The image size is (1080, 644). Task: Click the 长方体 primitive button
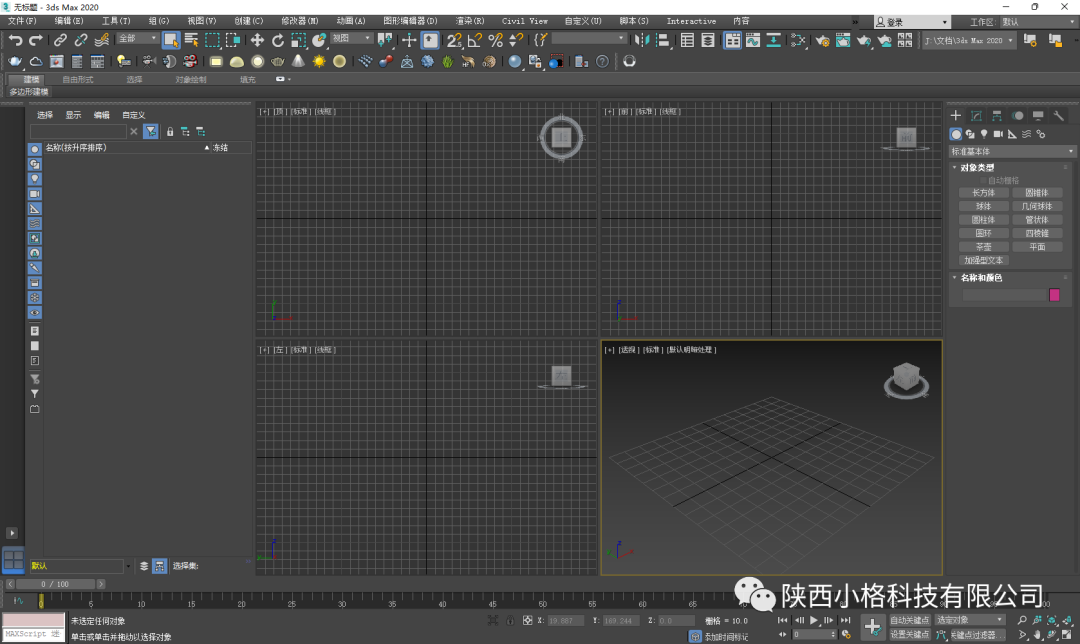pyautogui.click(x=984, y=192)
